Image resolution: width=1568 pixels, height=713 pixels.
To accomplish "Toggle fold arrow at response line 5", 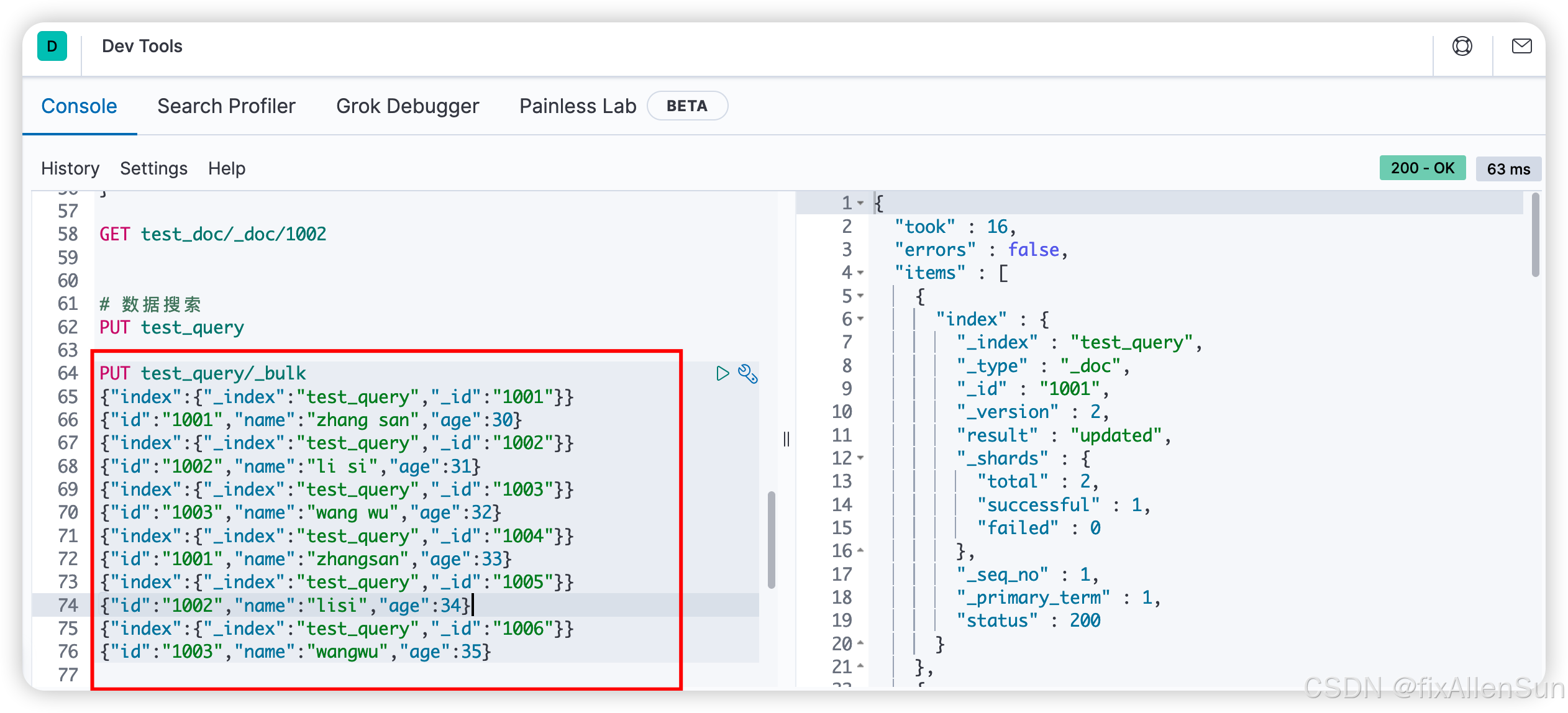I will (x=860, y=296).
